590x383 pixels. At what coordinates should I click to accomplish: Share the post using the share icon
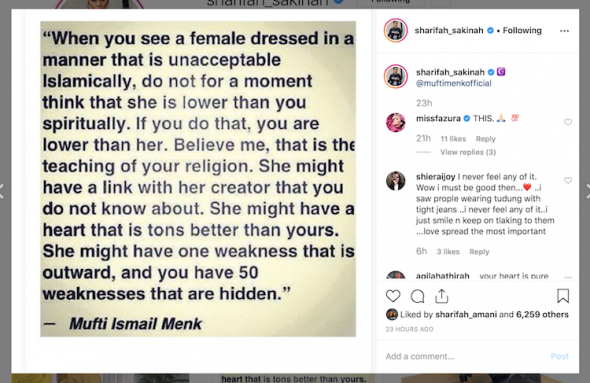[442, 296]
